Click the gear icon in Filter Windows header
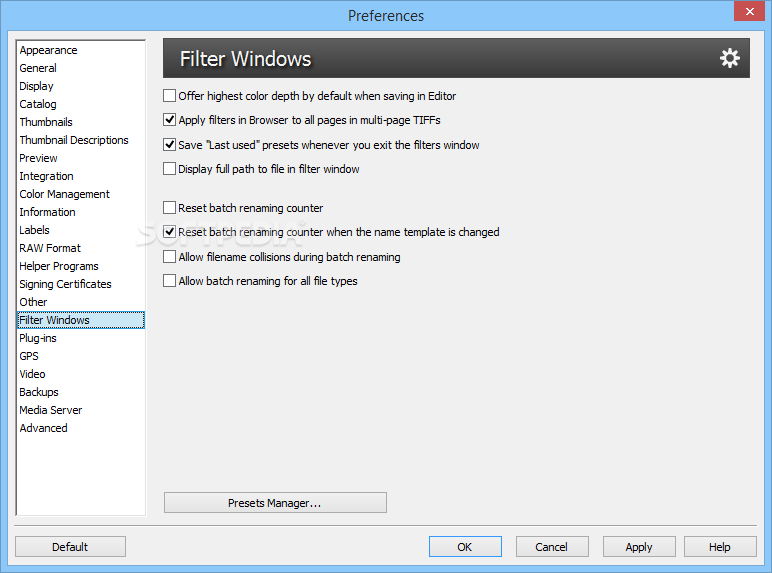The width and height of the screenshot is (772, 573). click(729, 58)
